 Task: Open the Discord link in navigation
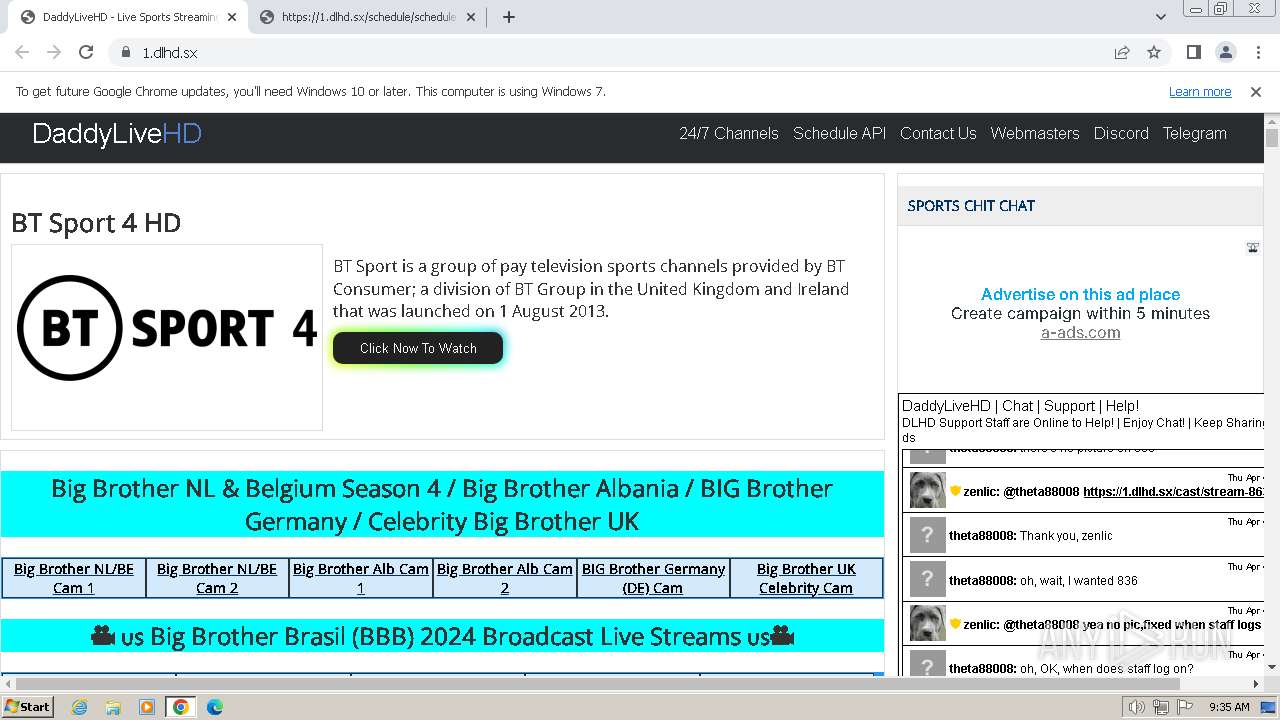[1121, 134]
